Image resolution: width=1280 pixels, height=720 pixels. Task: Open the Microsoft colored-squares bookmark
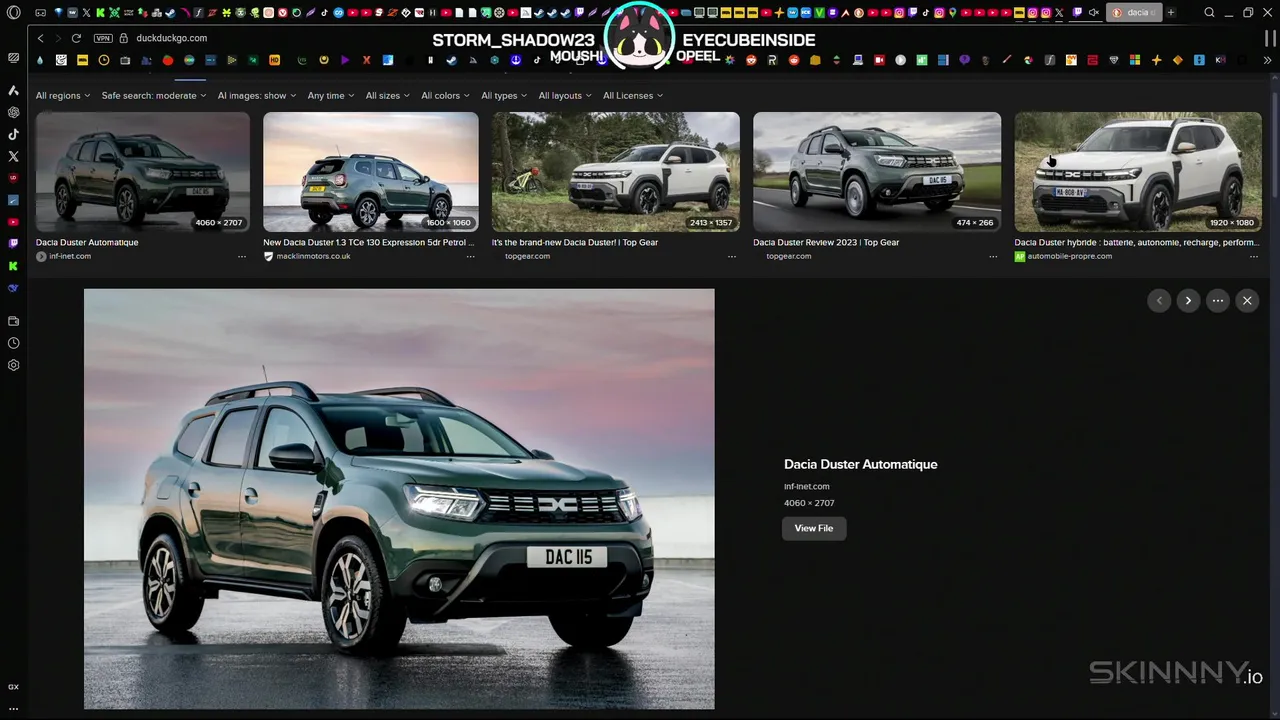tap(1135, 60)
